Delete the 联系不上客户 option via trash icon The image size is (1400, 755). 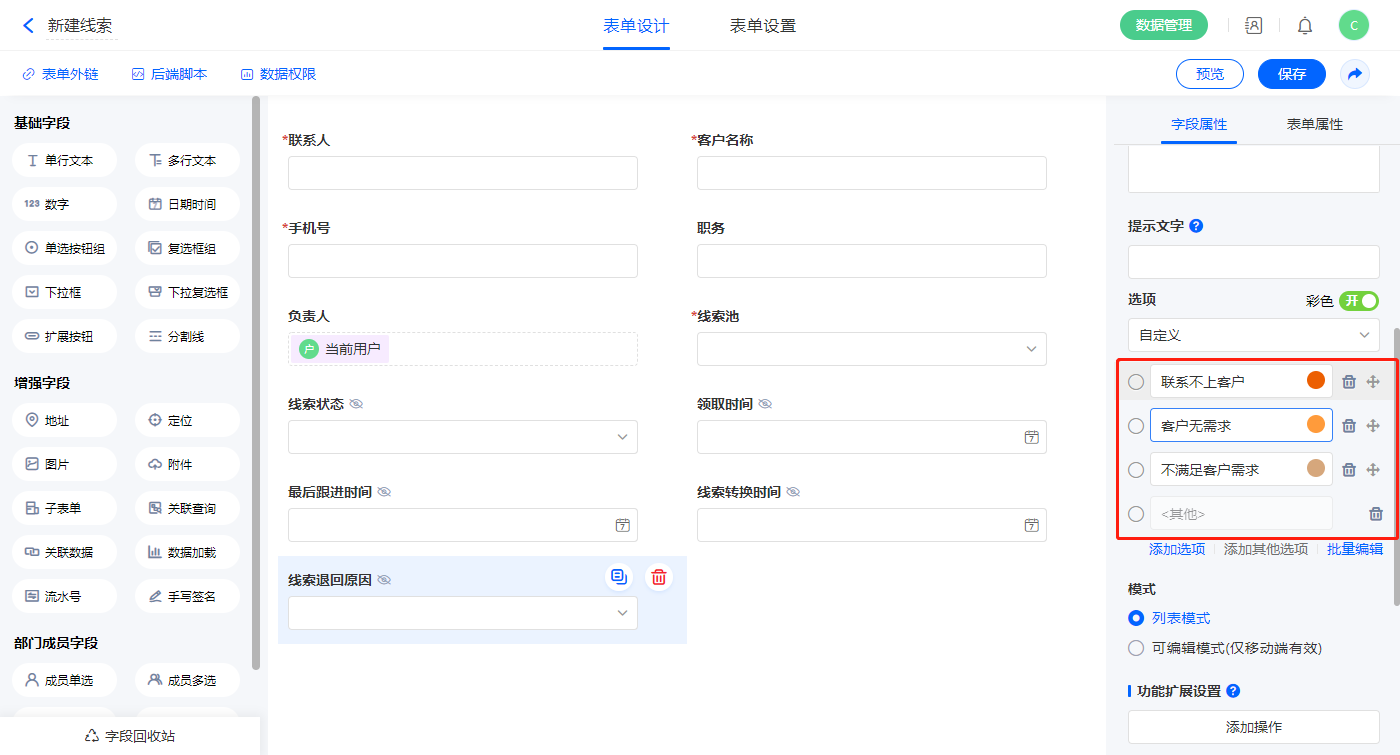click(x=1348, y=381)
